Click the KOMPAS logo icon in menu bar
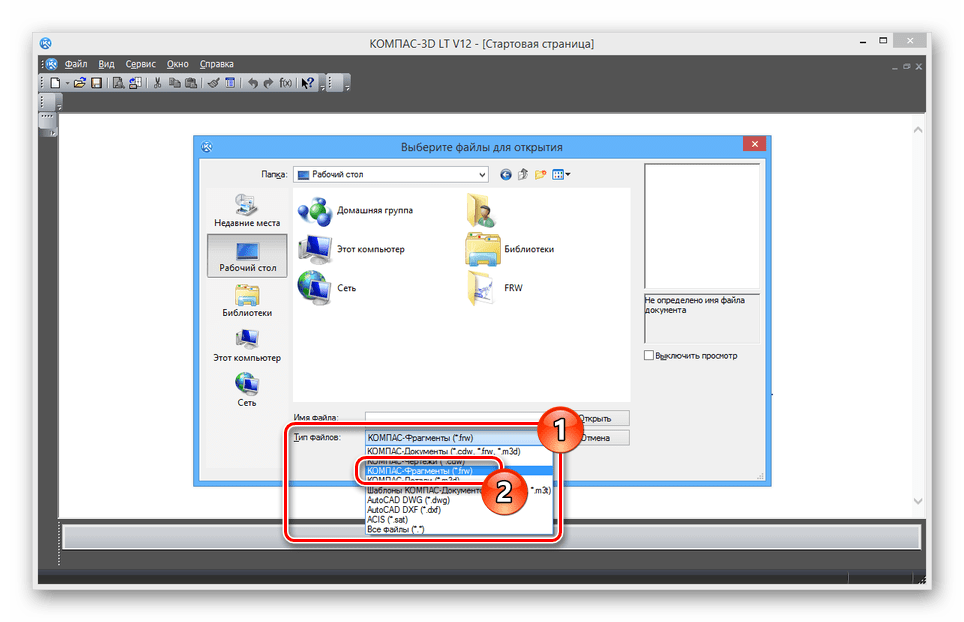Image resolution: width=964 pixels, height=622 pixels. [x=52, y=64]
